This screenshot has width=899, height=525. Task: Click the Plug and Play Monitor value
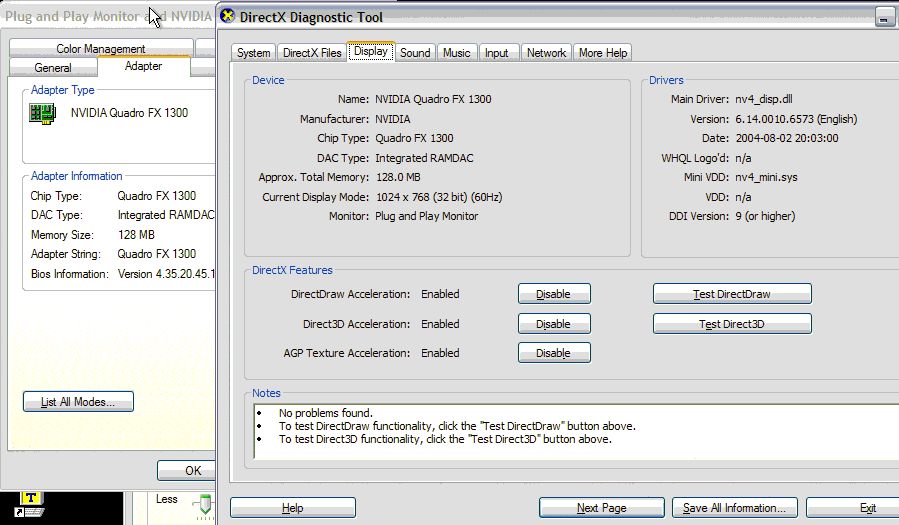coord(427,216)
